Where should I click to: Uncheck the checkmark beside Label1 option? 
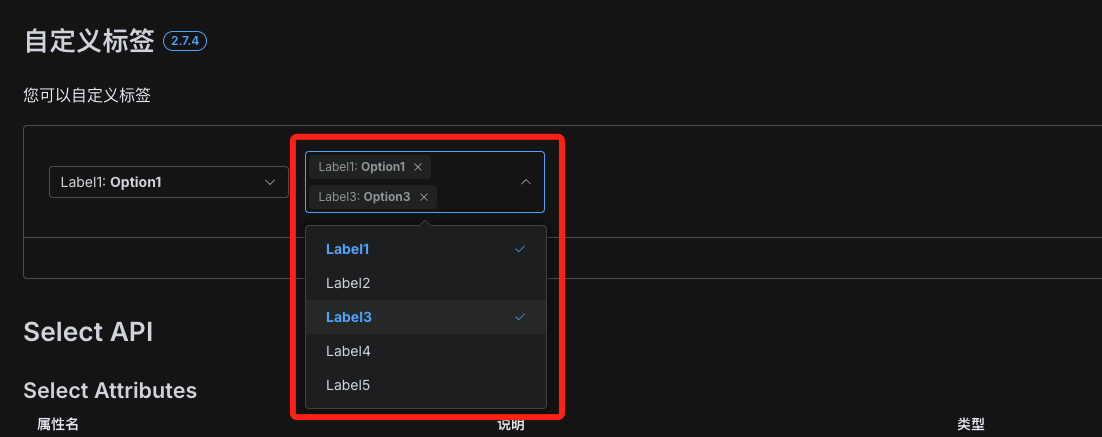520,249
